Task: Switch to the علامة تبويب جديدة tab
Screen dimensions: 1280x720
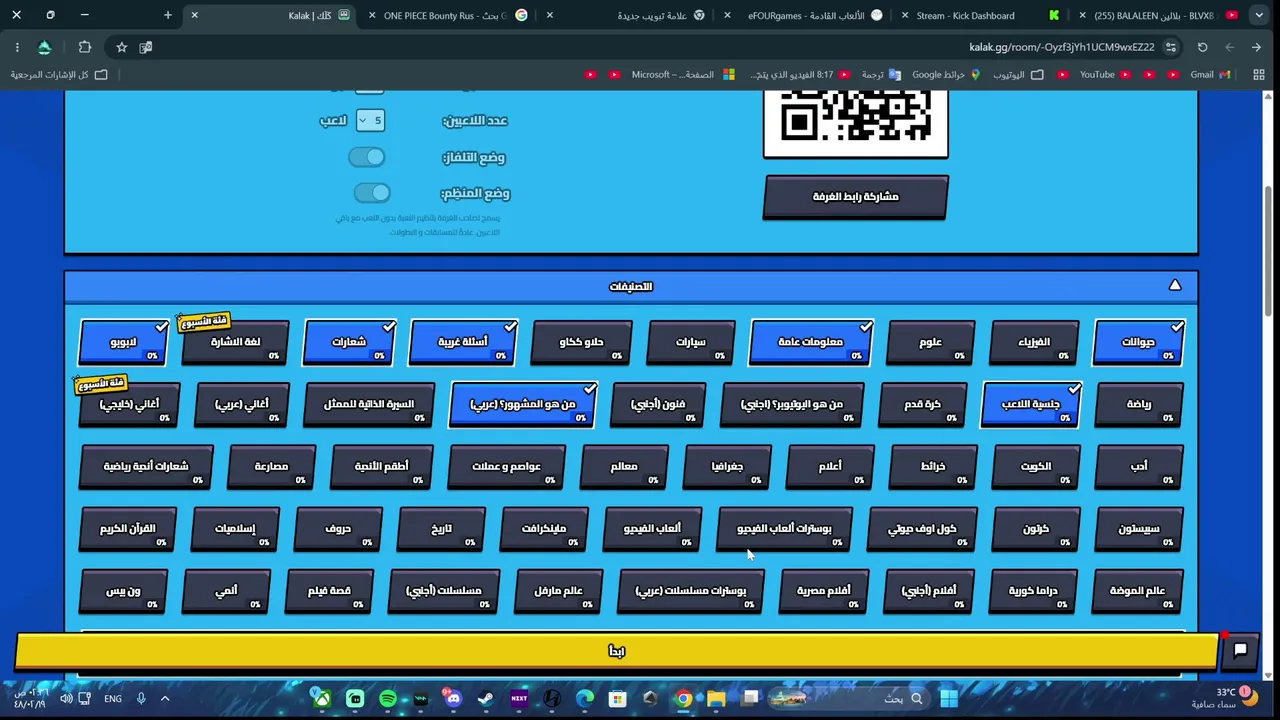Action: coord(651,15)
